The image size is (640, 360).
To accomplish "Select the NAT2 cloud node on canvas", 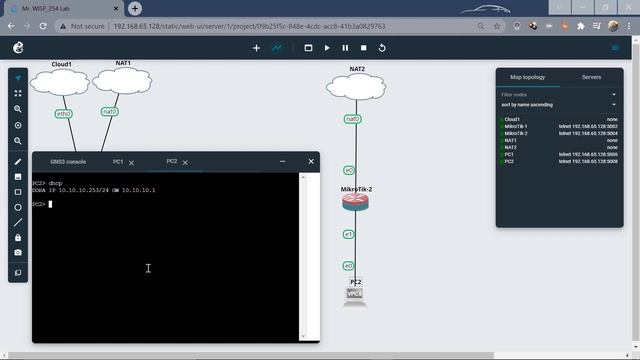I will (x=356, y=87).
